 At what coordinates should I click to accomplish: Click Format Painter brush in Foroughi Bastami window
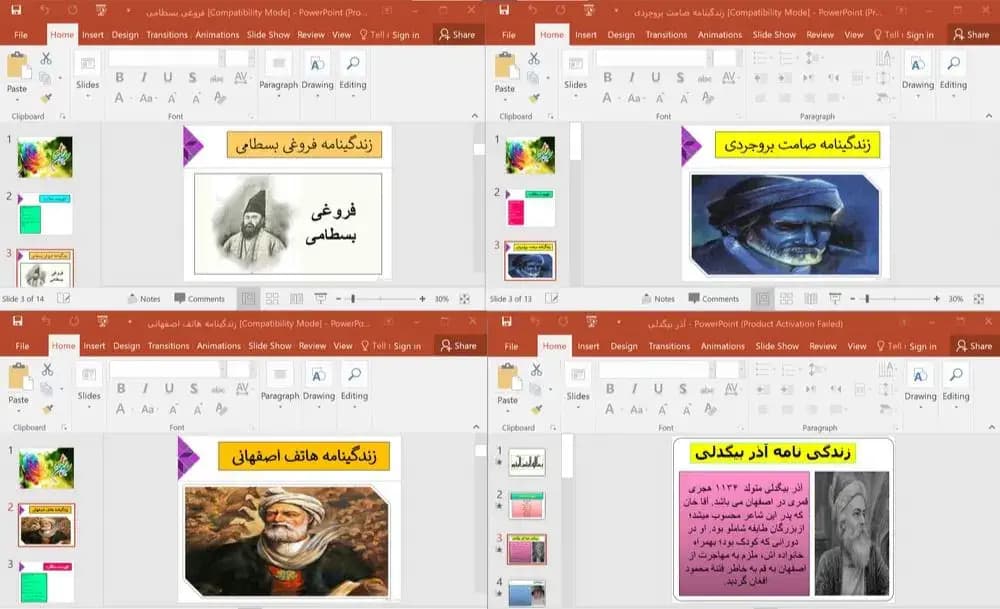click(46, 98)
